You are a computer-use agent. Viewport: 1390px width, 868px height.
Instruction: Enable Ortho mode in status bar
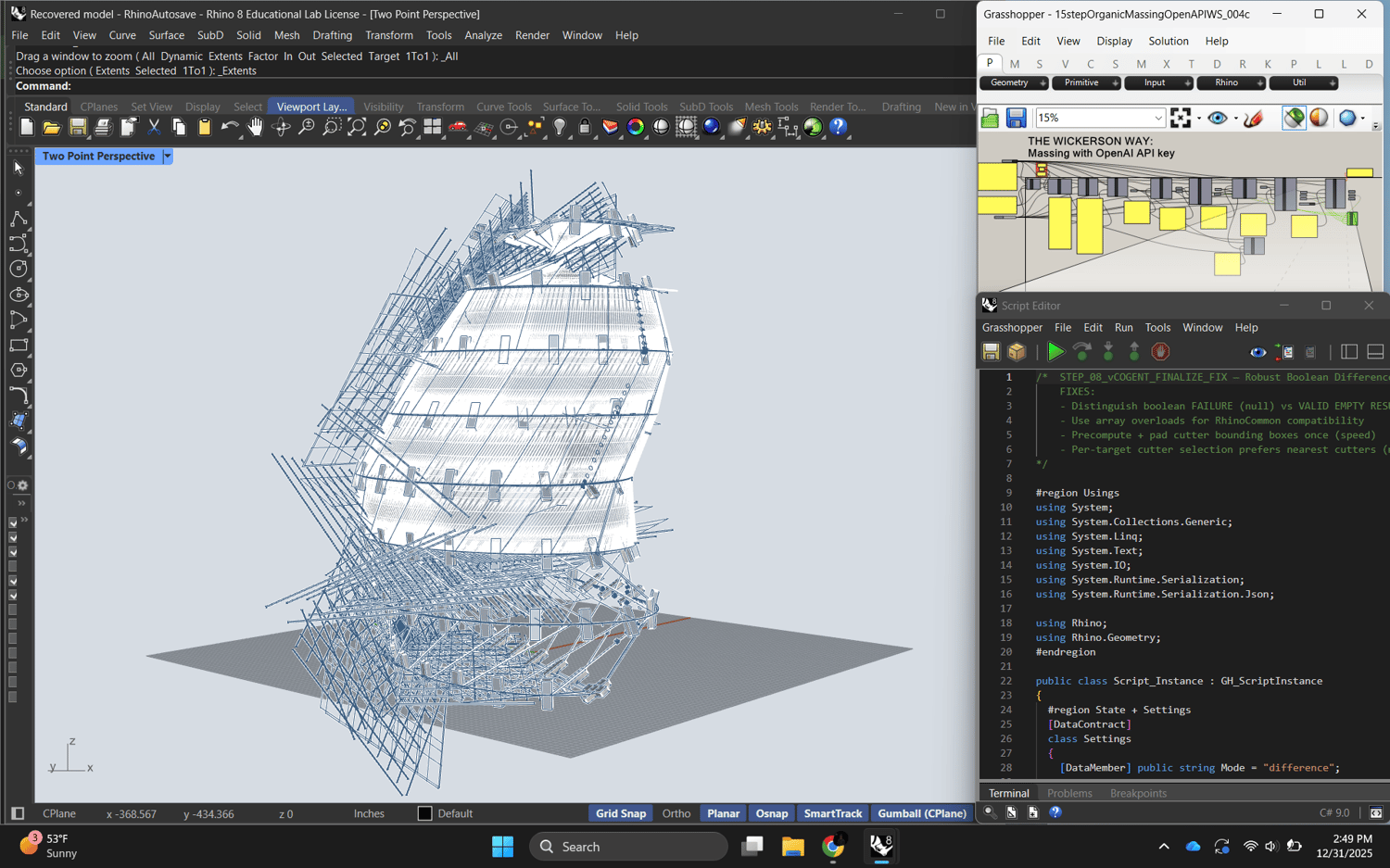(676, 813)
